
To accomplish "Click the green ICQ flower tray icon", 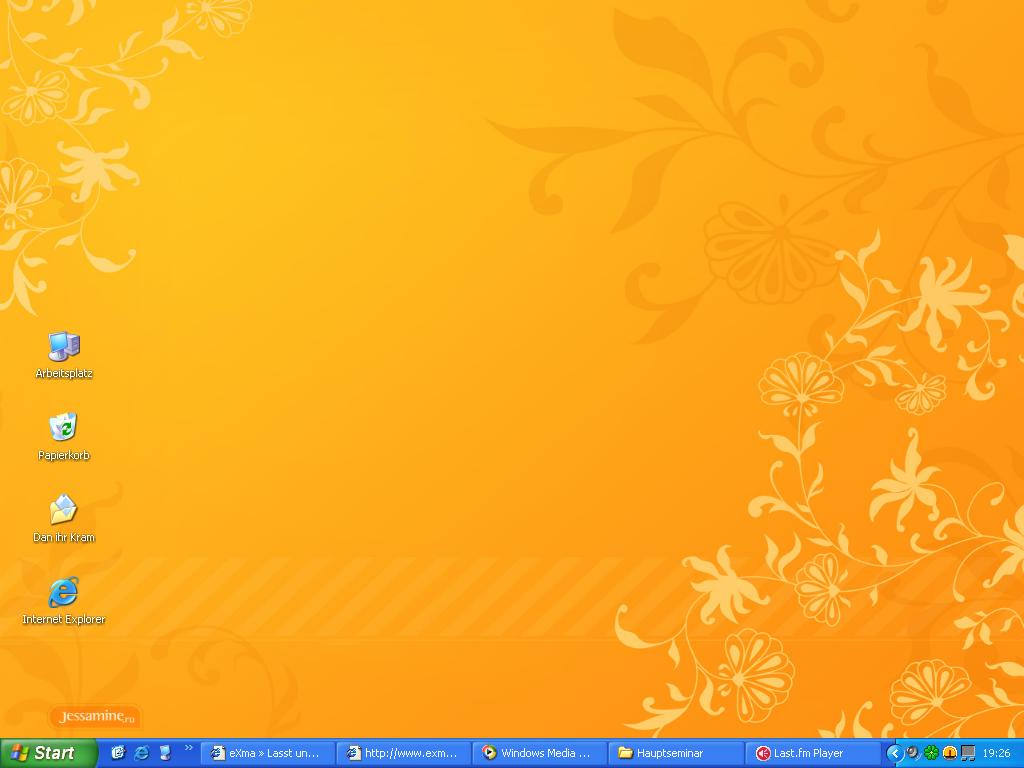I will click(x=931, y=753).
